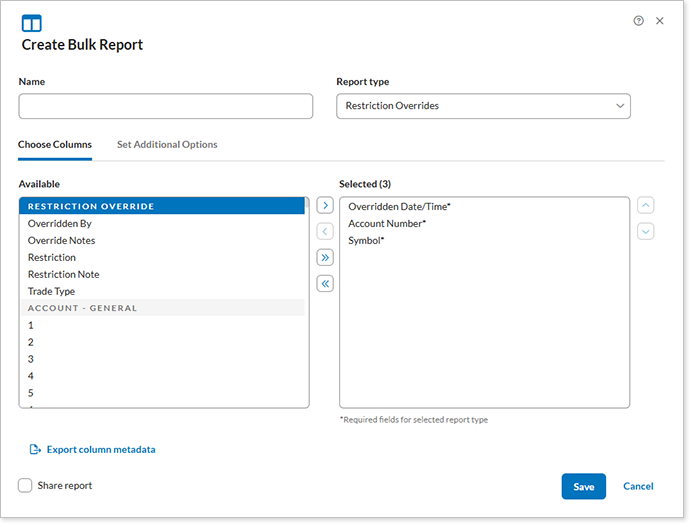693x527 pixels.
Task: Choose Trade Type from Available columns
Action: [x=51, y=292]
